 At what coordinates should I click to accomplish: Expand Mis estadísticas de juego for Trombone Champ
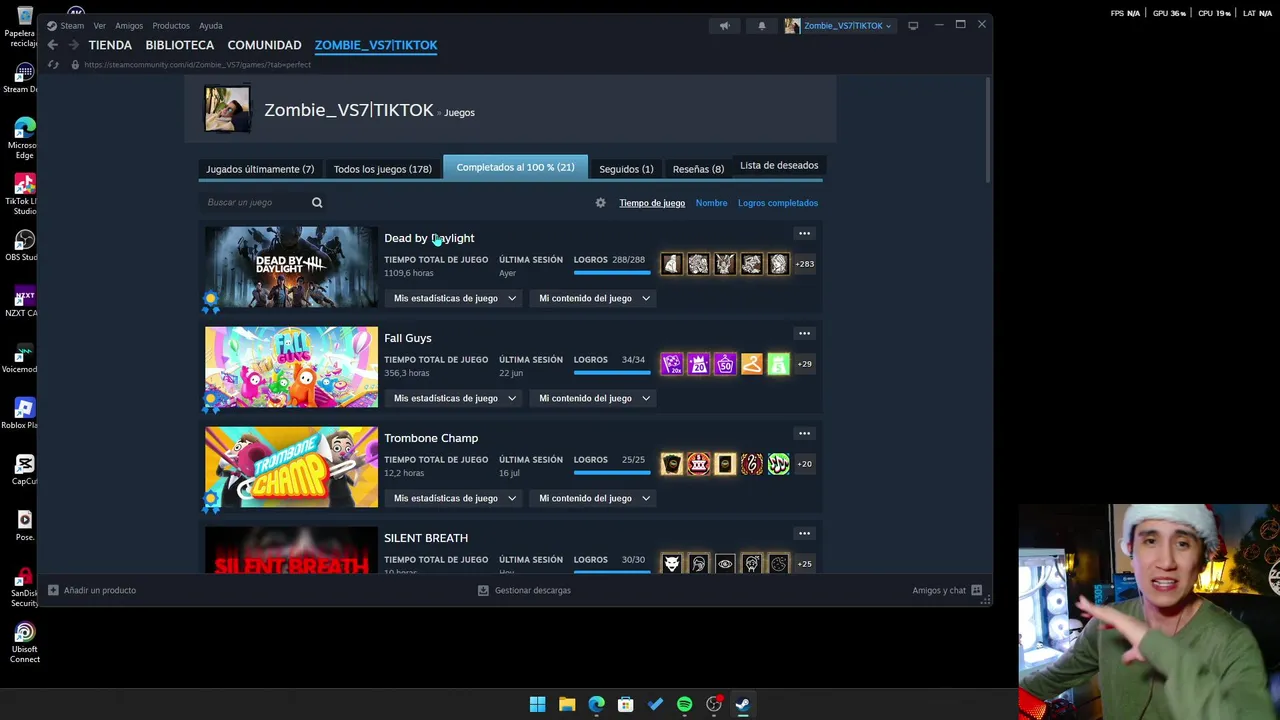pos(455,498)
